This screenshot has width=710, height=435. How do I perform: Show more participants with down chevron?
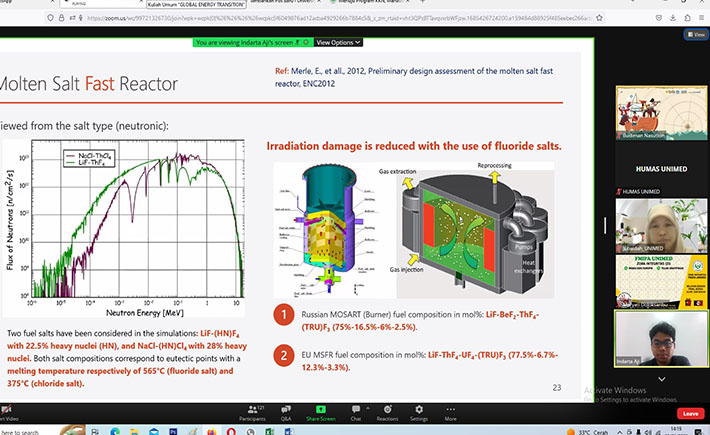point(662,379)
